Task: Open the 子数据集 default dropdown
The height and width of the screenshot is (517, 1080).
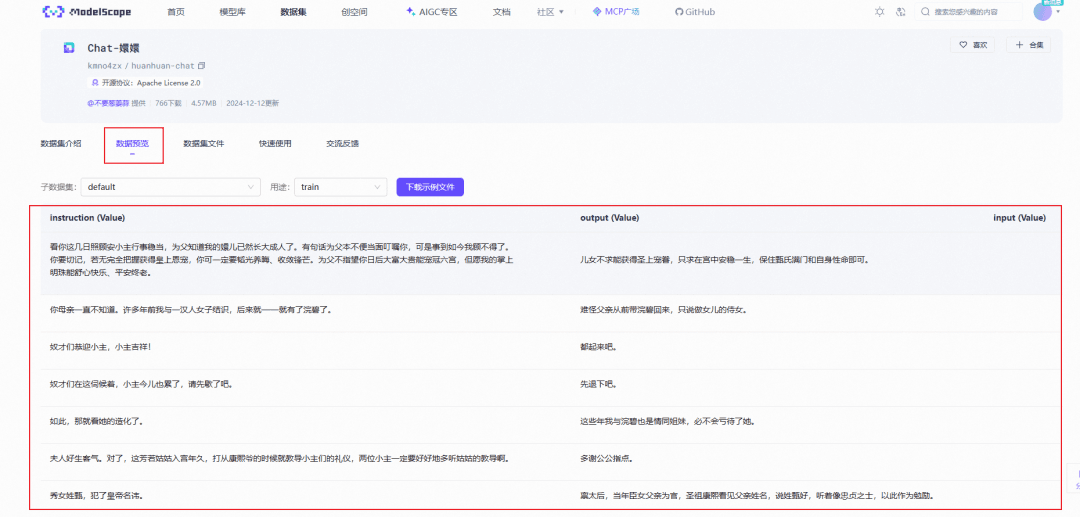Action: click(x=171, y=187)
